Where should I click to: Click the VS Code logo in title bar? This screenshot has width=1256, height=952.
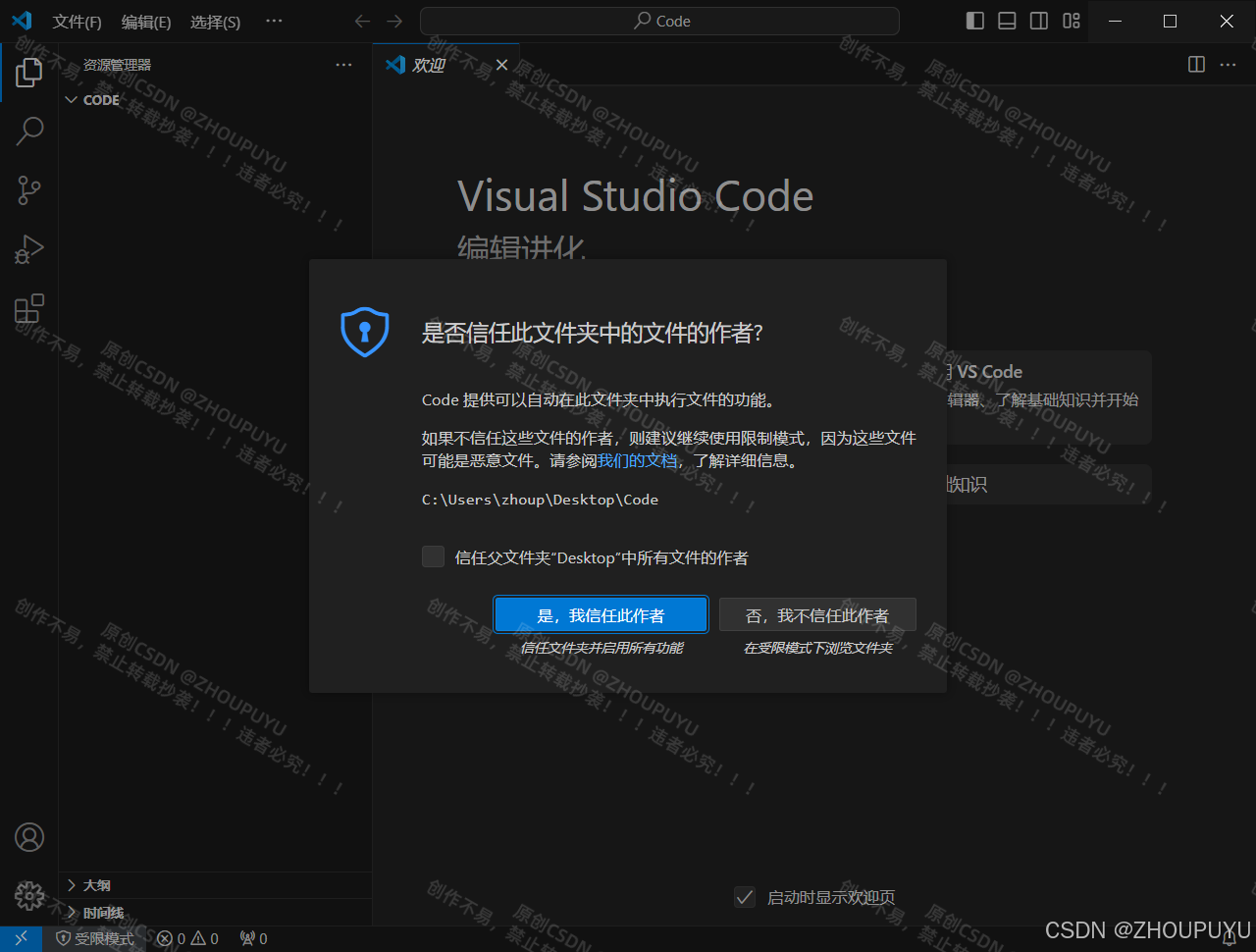[22, 21]
